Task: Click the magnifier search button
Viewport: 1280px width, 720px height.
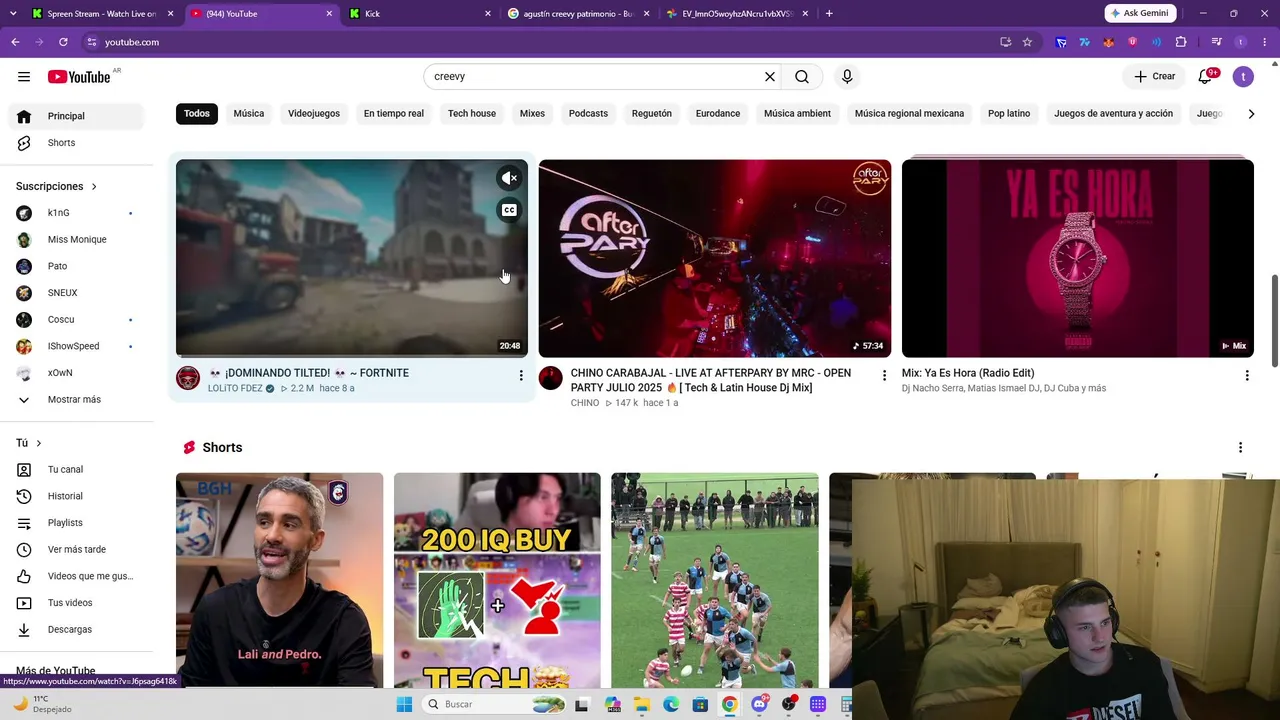Action: (x=802, y=76)
